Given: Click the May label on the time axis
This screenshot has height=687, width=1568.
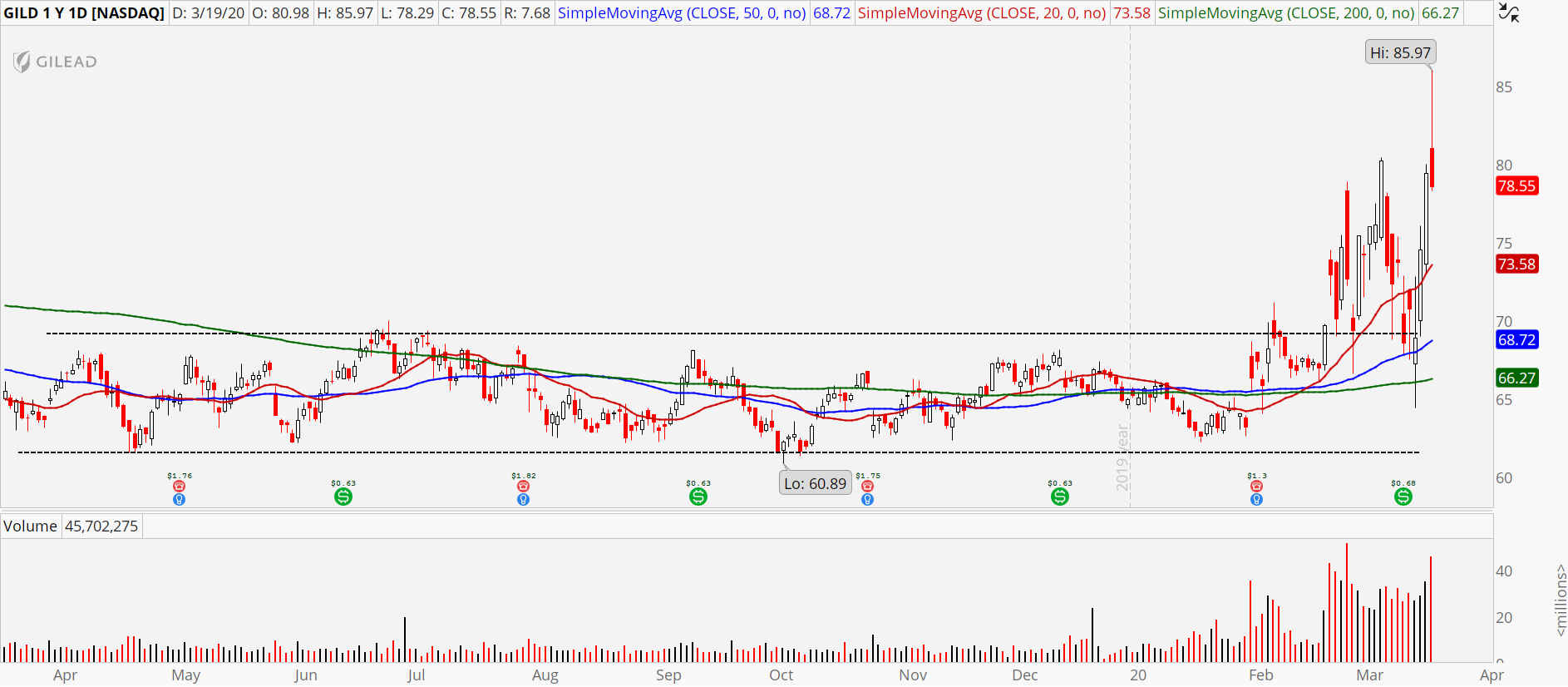Looking at the screenshot, I should pos(185,675).
